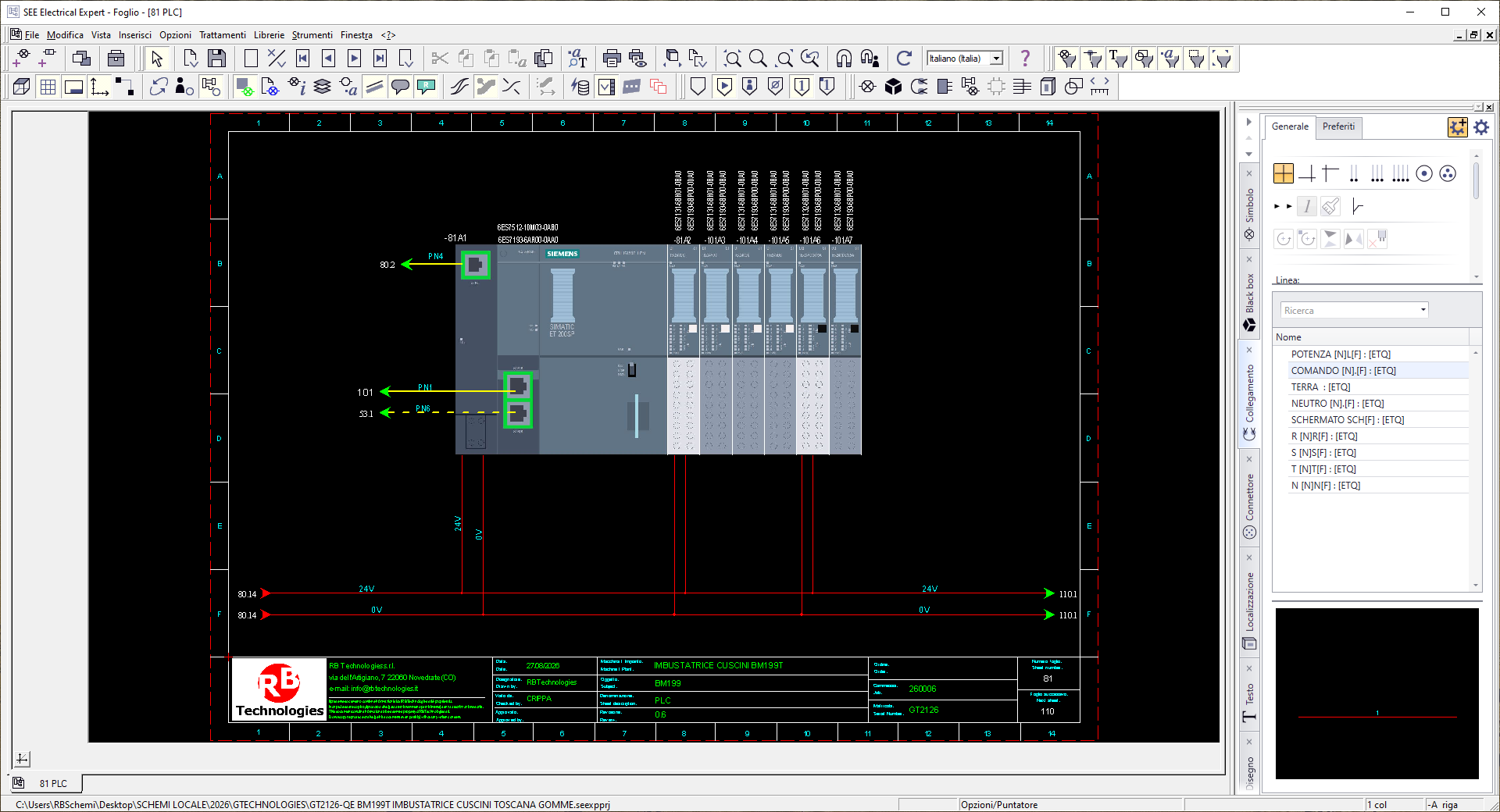Open the Strumenti menu
Viewport: 1500px width, 812px height.
tap(312, 35)
